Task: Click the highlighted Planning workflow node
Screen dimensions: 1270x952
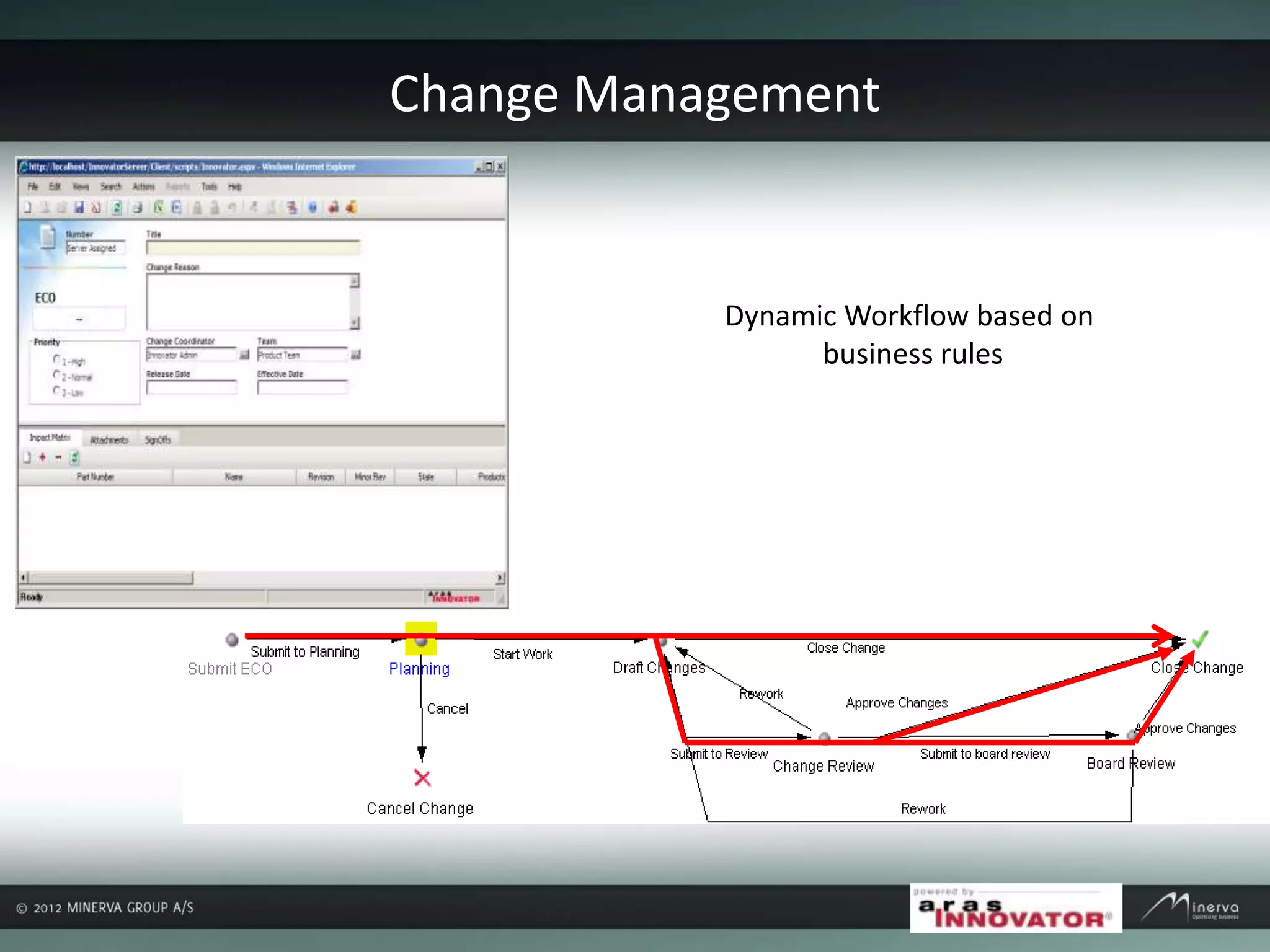Action: tap(421, 639)
